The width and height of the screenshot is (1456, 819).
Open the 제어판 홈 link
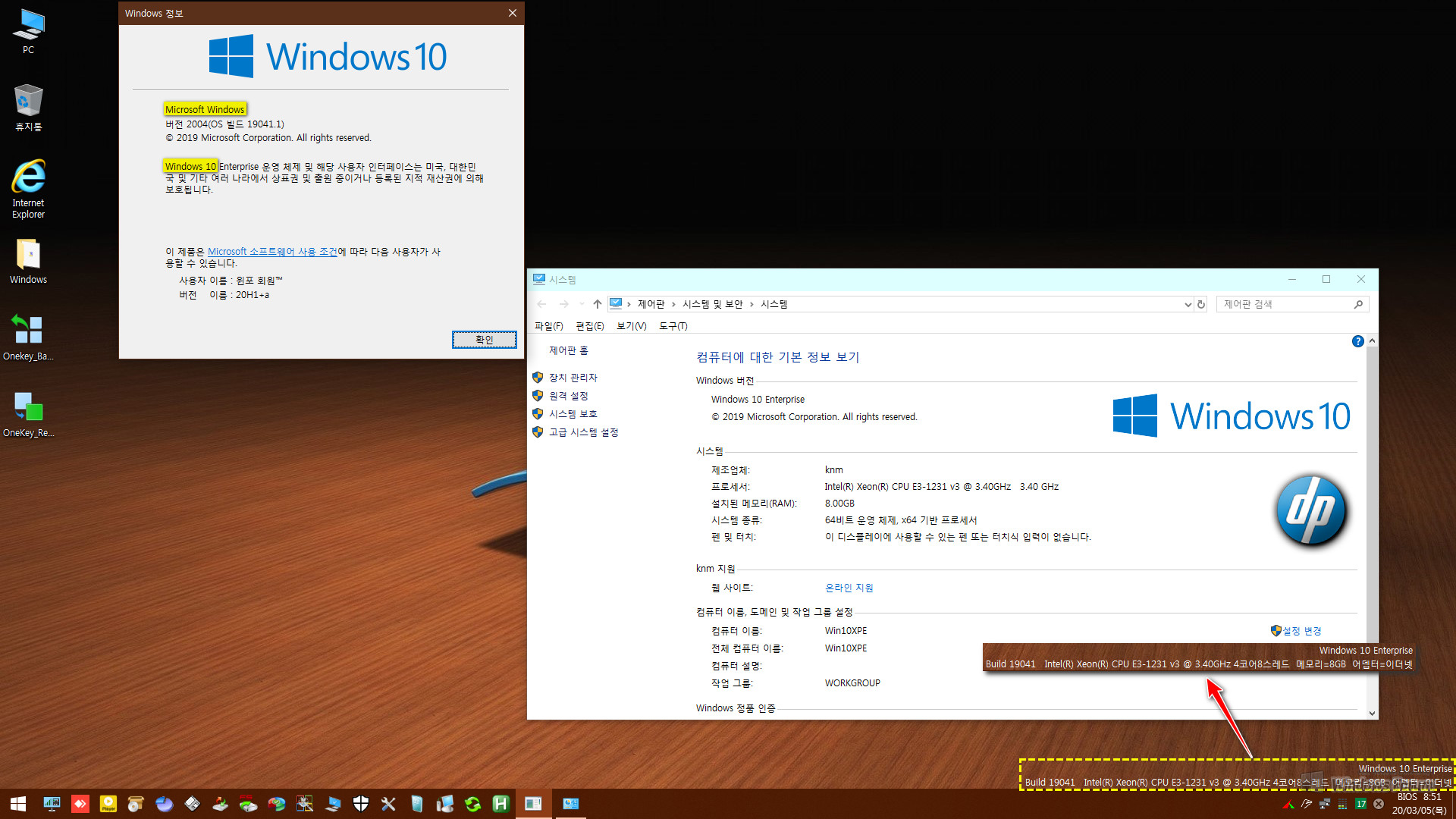tap(569, 350)
